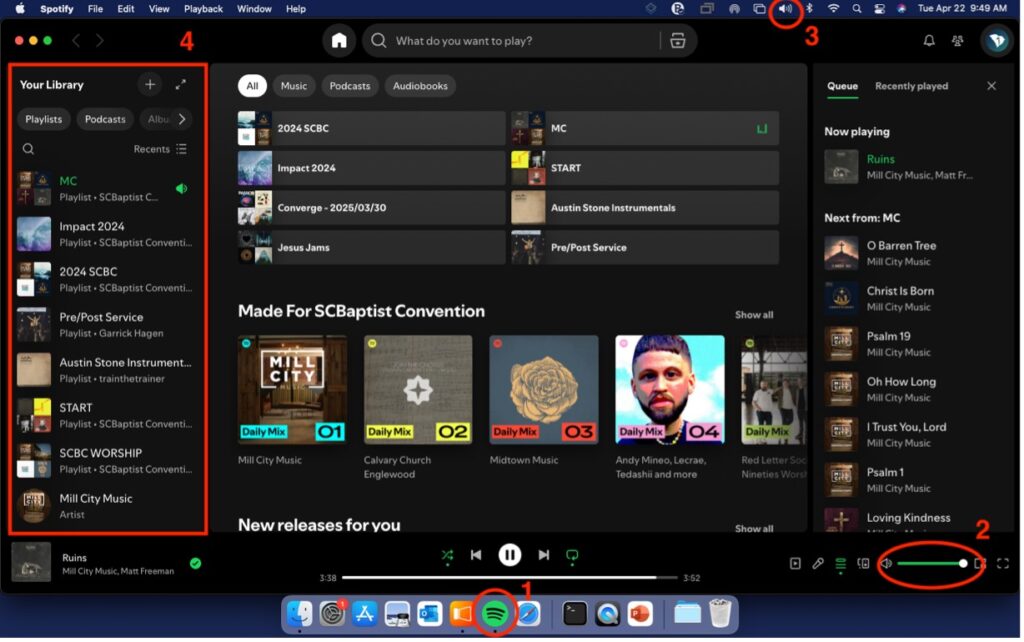Screen dimensions: 1024x642
Task: Select 'I Trust You, Lord' in the queue
Action: click(913, 434)
